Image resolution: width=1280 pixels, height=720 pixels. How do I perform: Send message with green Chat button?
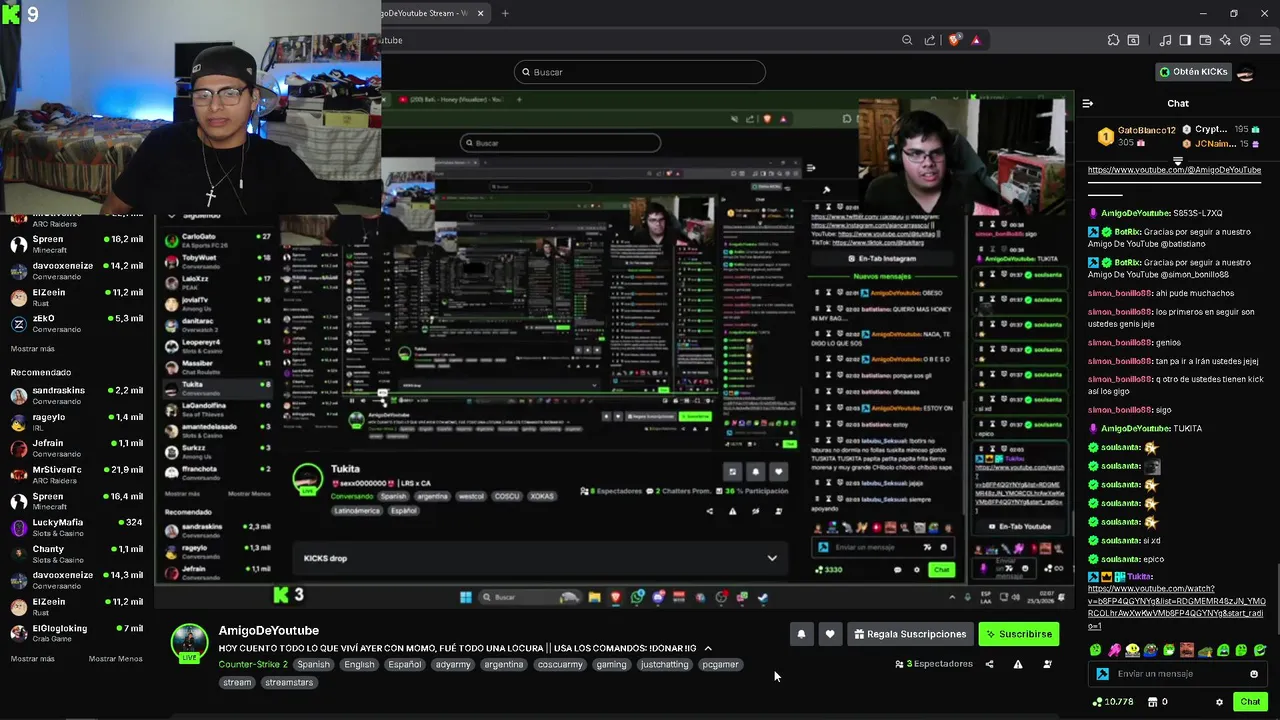pyautogui.click(x=1250, y=702)
